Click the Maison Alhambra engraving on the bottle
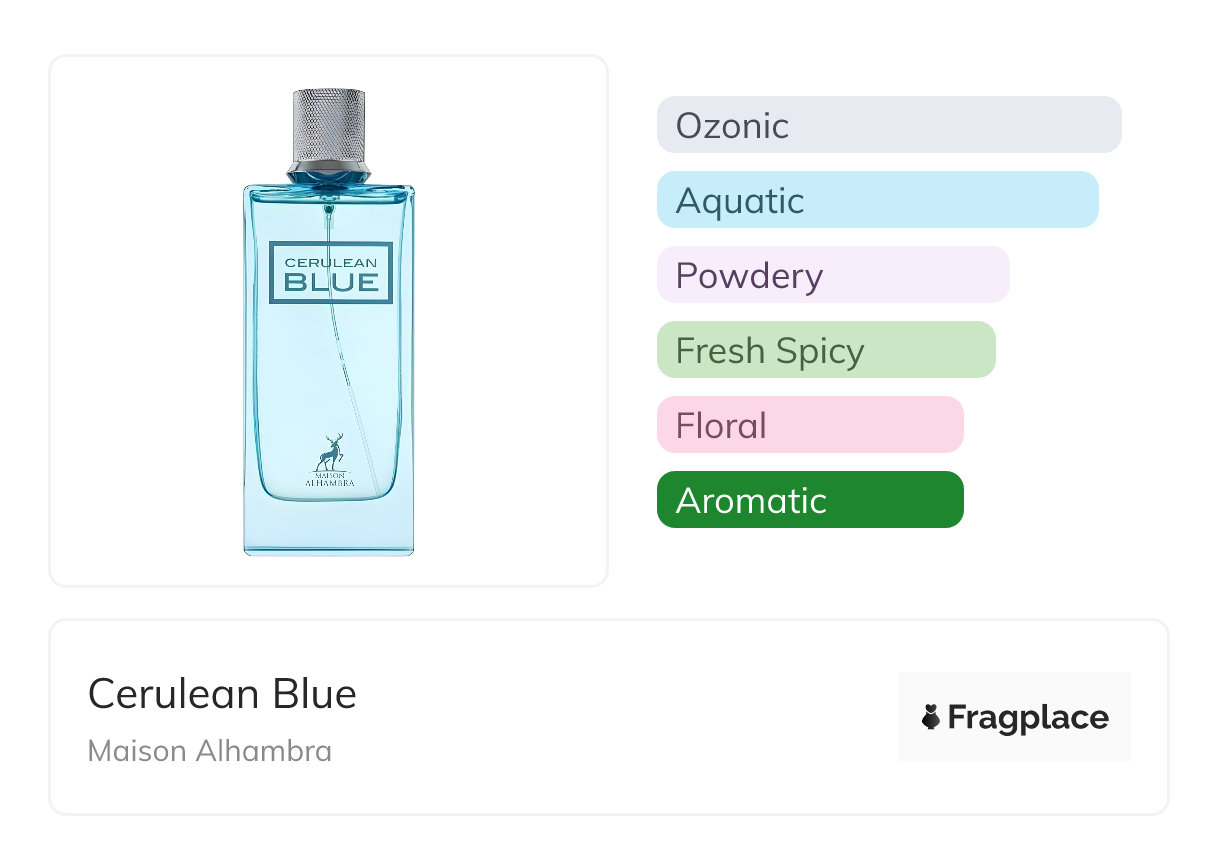This screenshot has width=1218, height=864. (329, 482)
